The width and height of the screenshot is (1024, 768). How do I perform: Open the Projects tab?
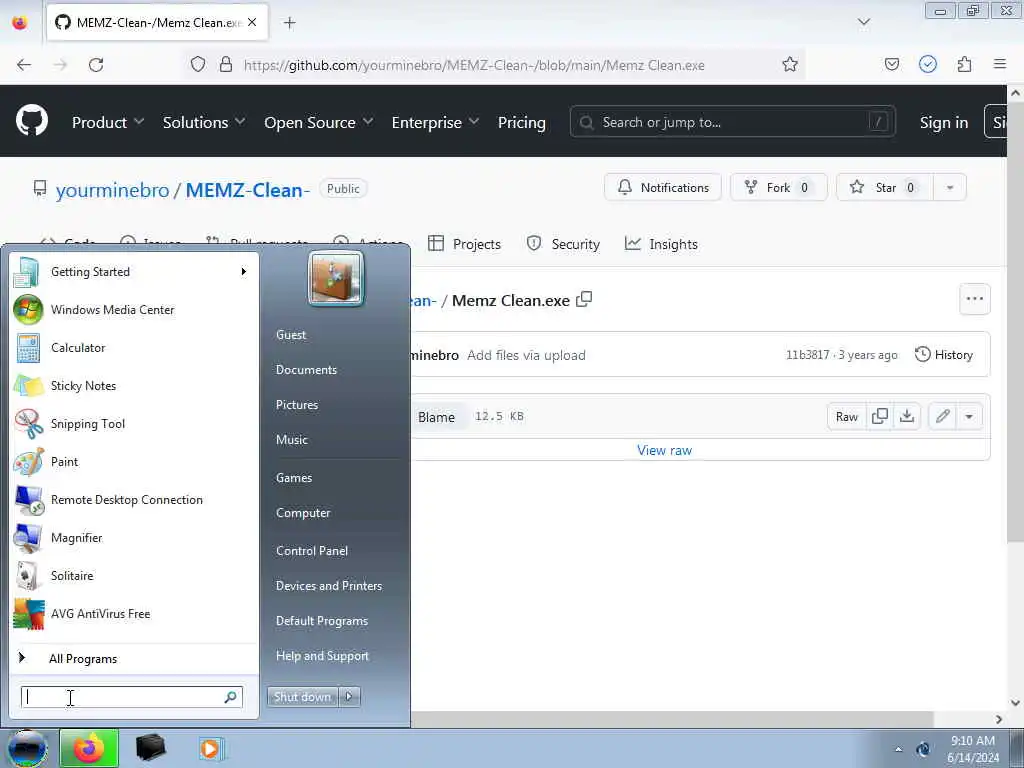pos(464,244)
